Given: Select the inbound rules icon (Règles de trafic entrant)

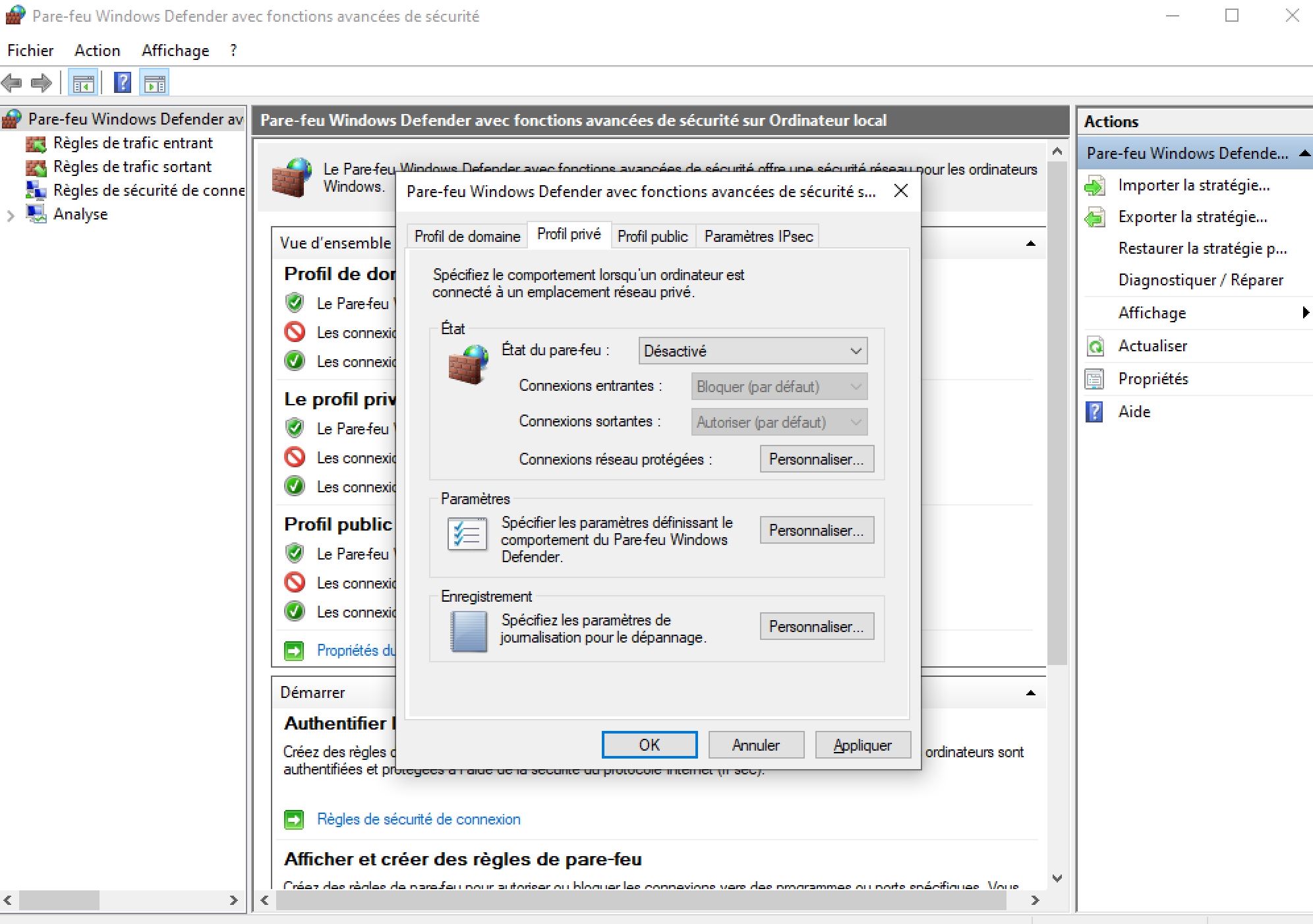Looking at the screenshot, I should coord(36,143).
